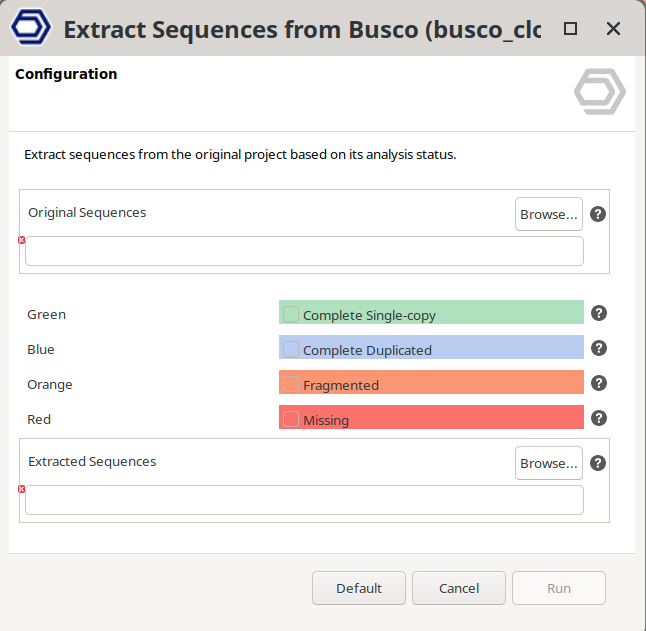Click help icon beside Extracted Sequences
The width and height of the screenshot is (646, 631).
[598, 463]
